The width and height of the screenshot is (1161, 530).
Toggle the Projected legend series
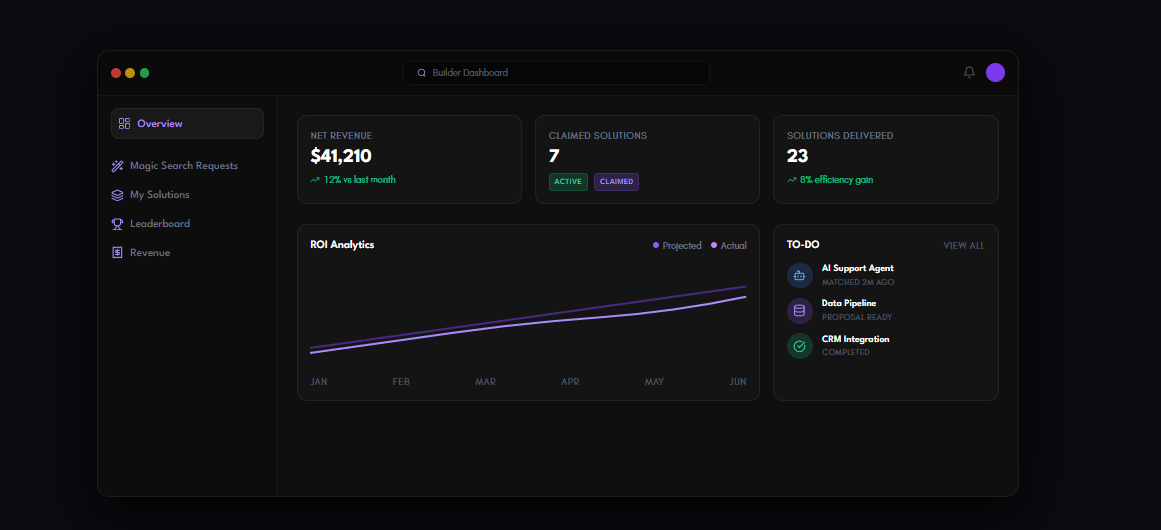pos(677,246)
